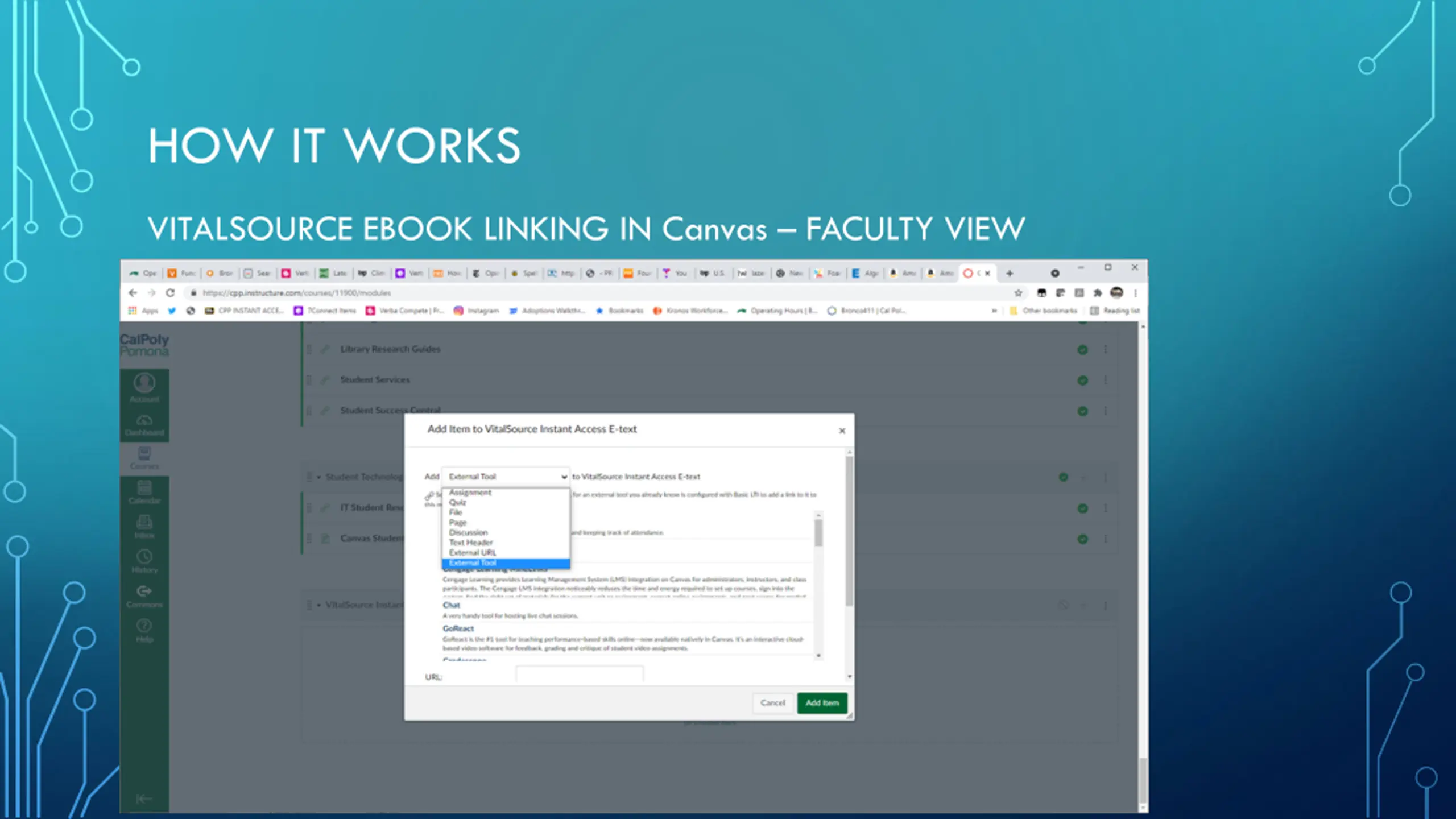Switch to the Spel browser tab
This screenshot has height=819, width=1456.
pos(524,274)
